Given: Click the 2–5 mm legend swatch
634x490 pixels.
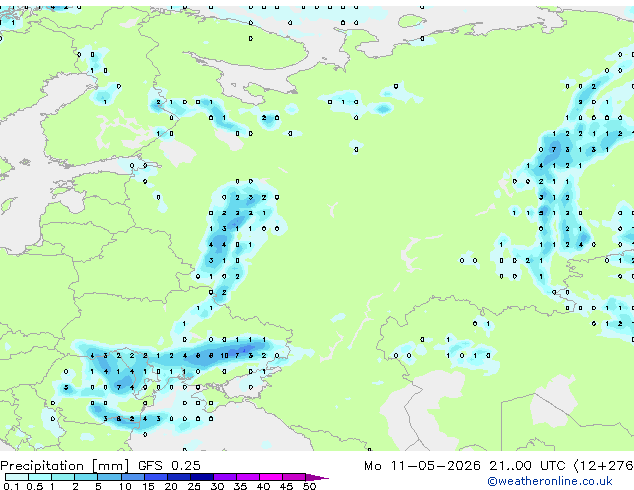Looking at the screenshot, I should 86,477.
